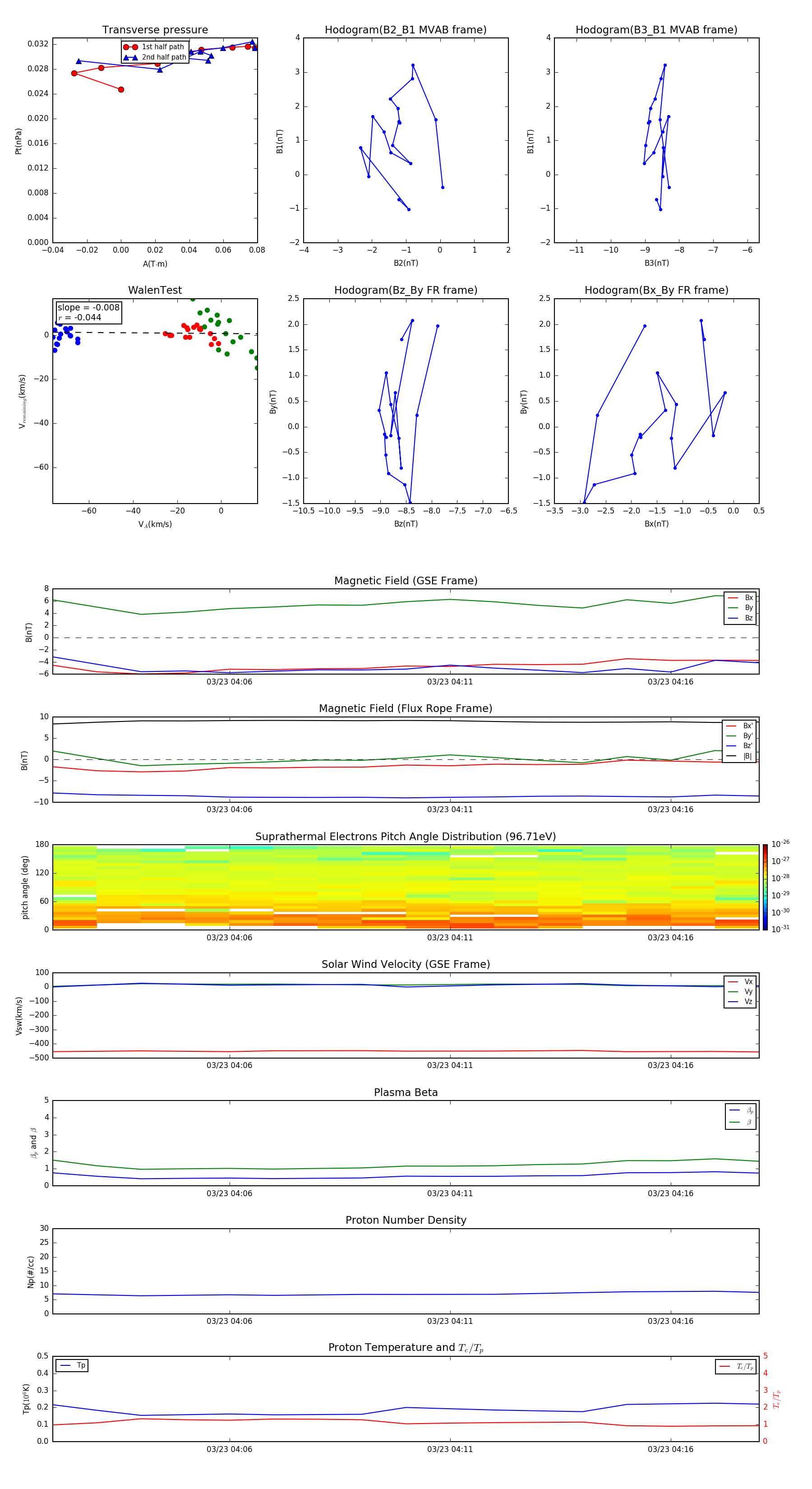The image size is (812, 1489).
Task: Click the β entry in Plasma Beta legend
Action: click(x=741, y=1122)
